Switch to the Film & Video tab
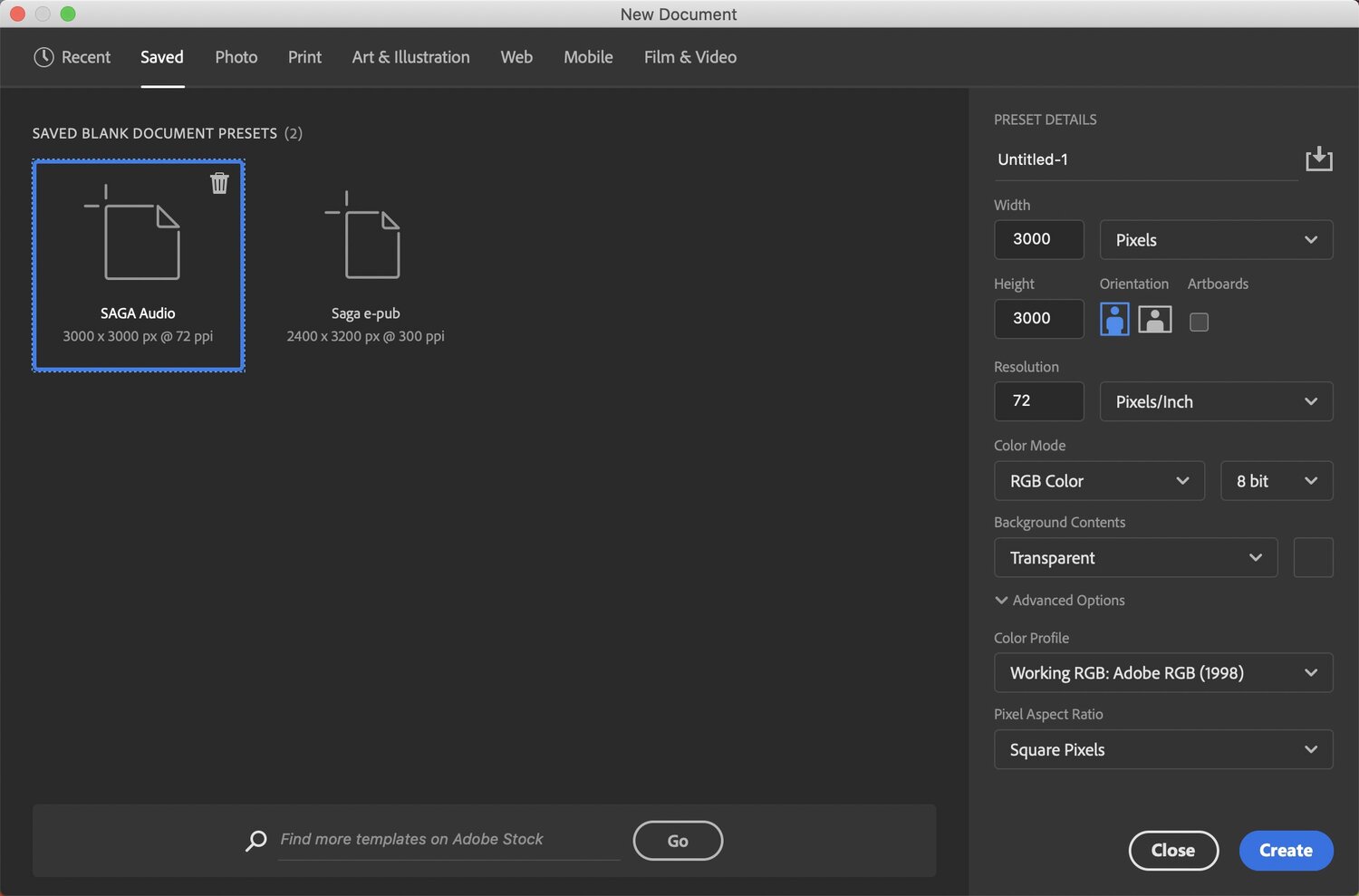 coord(690,57)
